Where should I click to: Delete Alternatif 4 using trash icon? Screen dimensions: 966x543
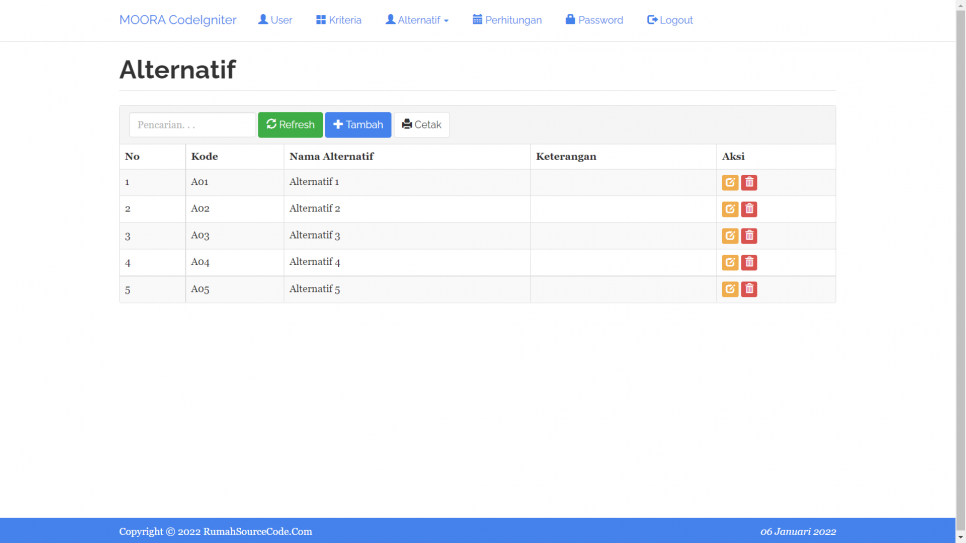749,263
